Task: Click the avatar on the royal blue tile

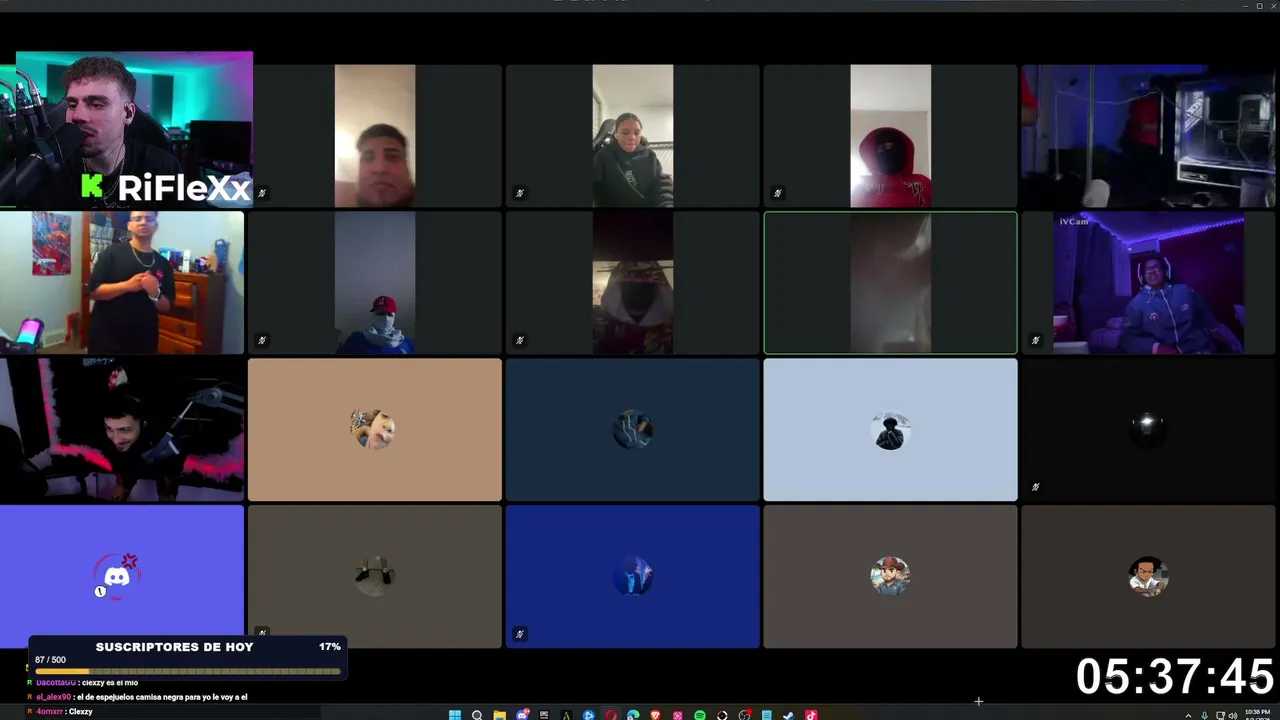Action: coord(632,576)
